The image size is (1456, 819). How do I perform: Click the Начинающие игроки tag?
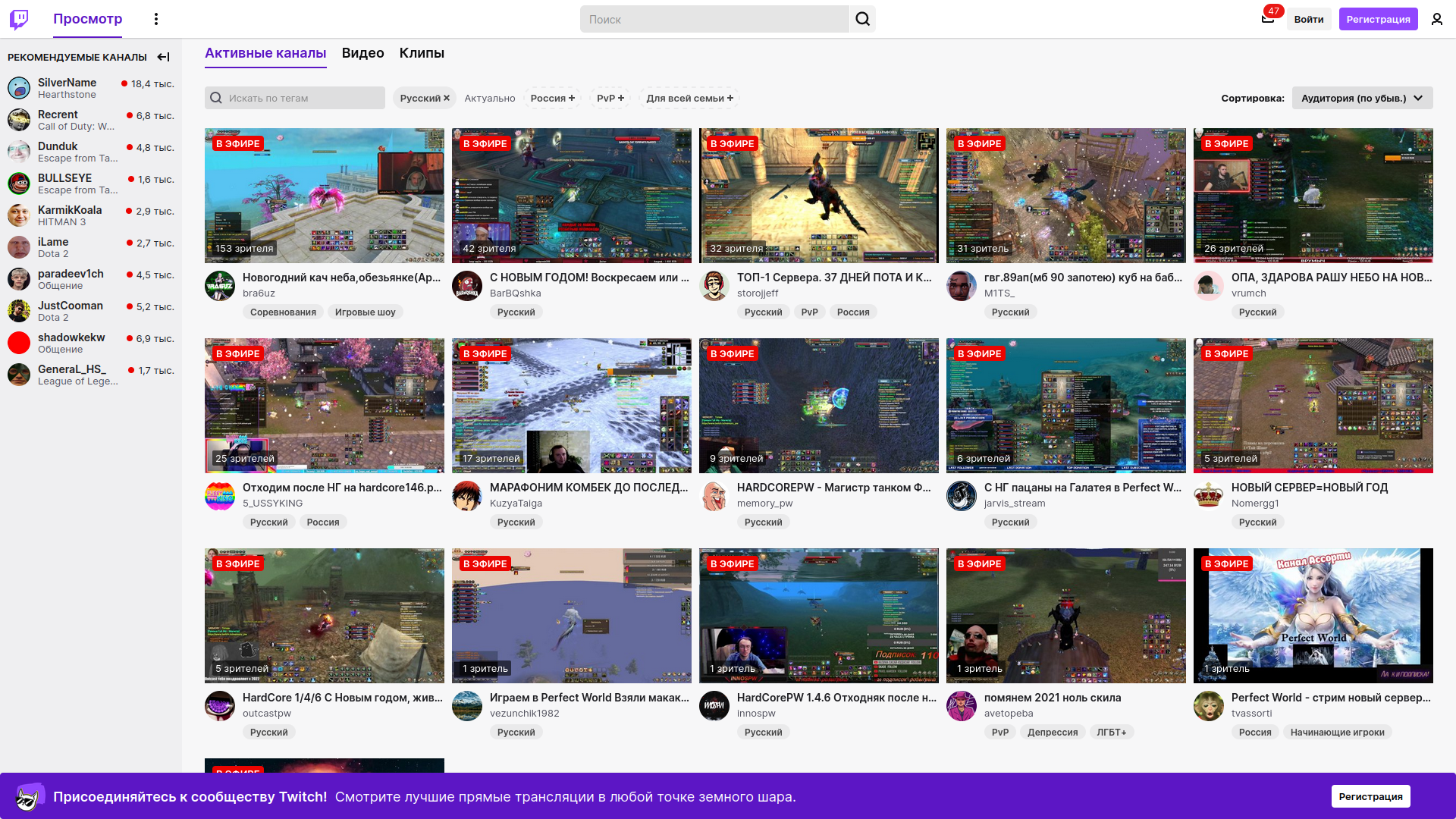(x=1337, y=732)
